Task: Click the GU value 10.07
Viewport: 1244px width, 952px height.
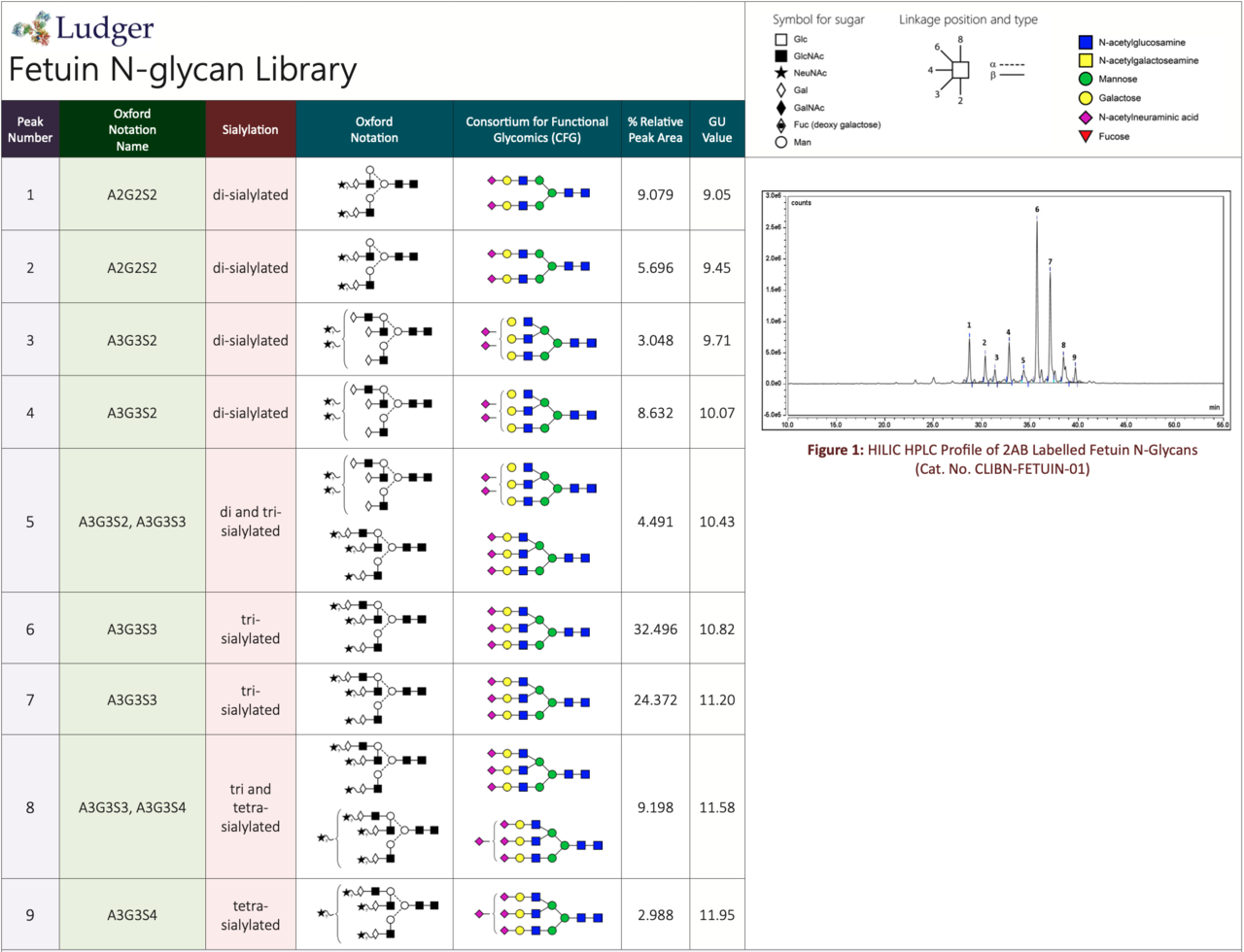Action: pos(717,413)
